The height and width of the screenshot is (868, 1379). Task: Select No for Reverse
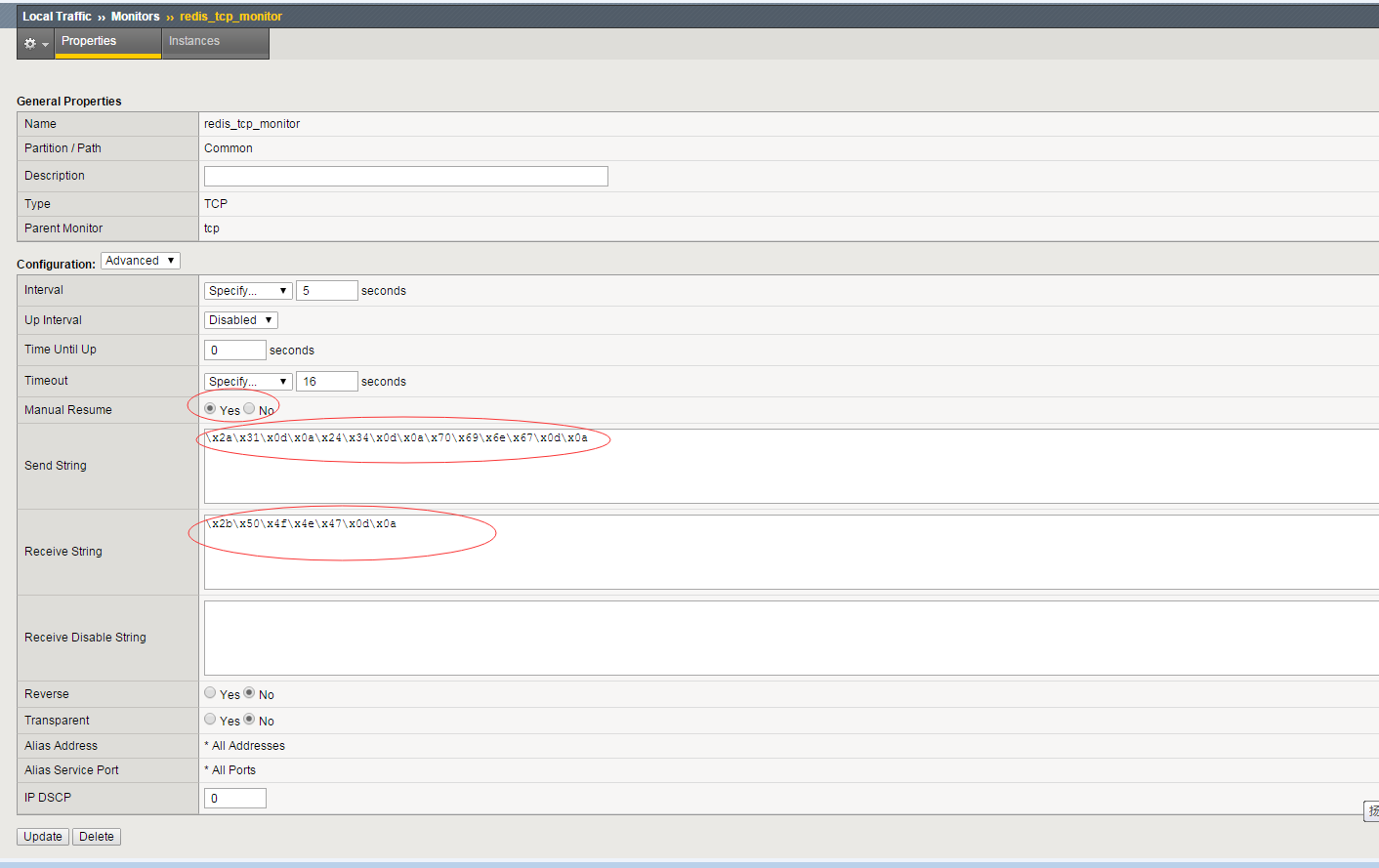point(249,693)
